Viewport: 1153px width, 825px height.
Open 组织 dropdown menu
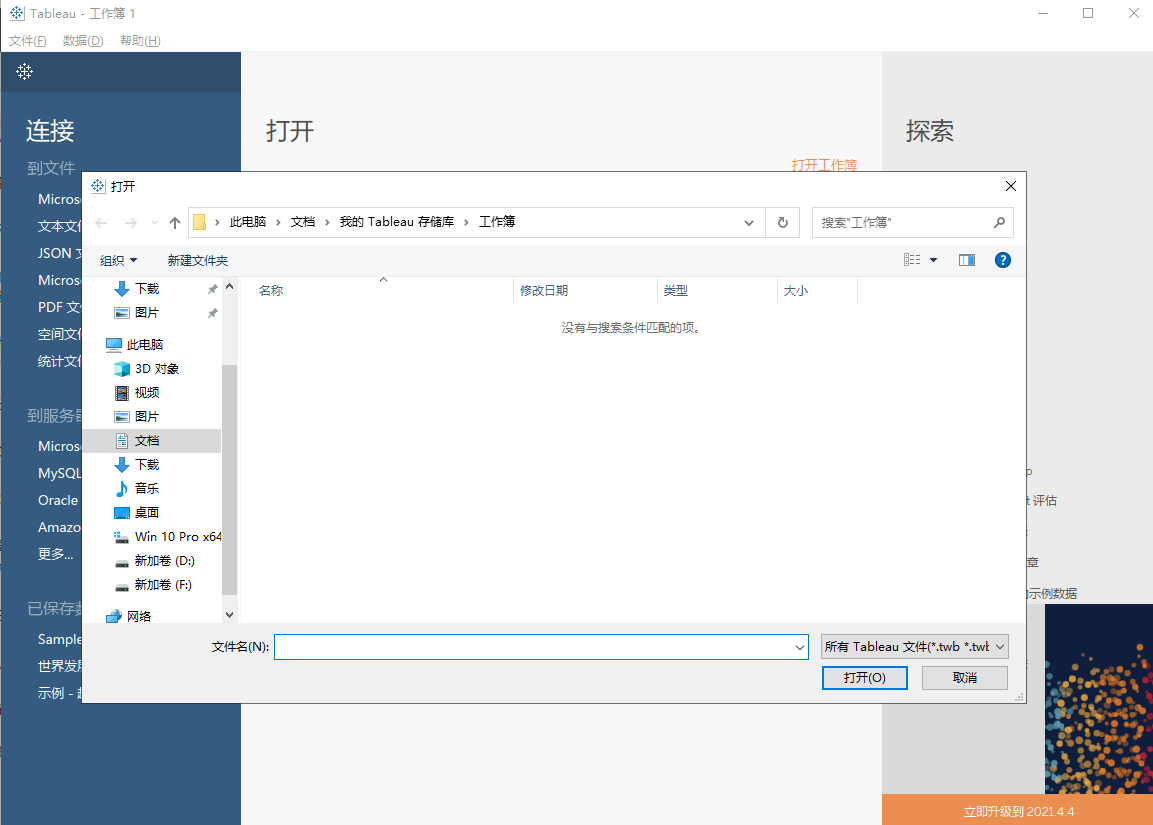tap(118, 260)
